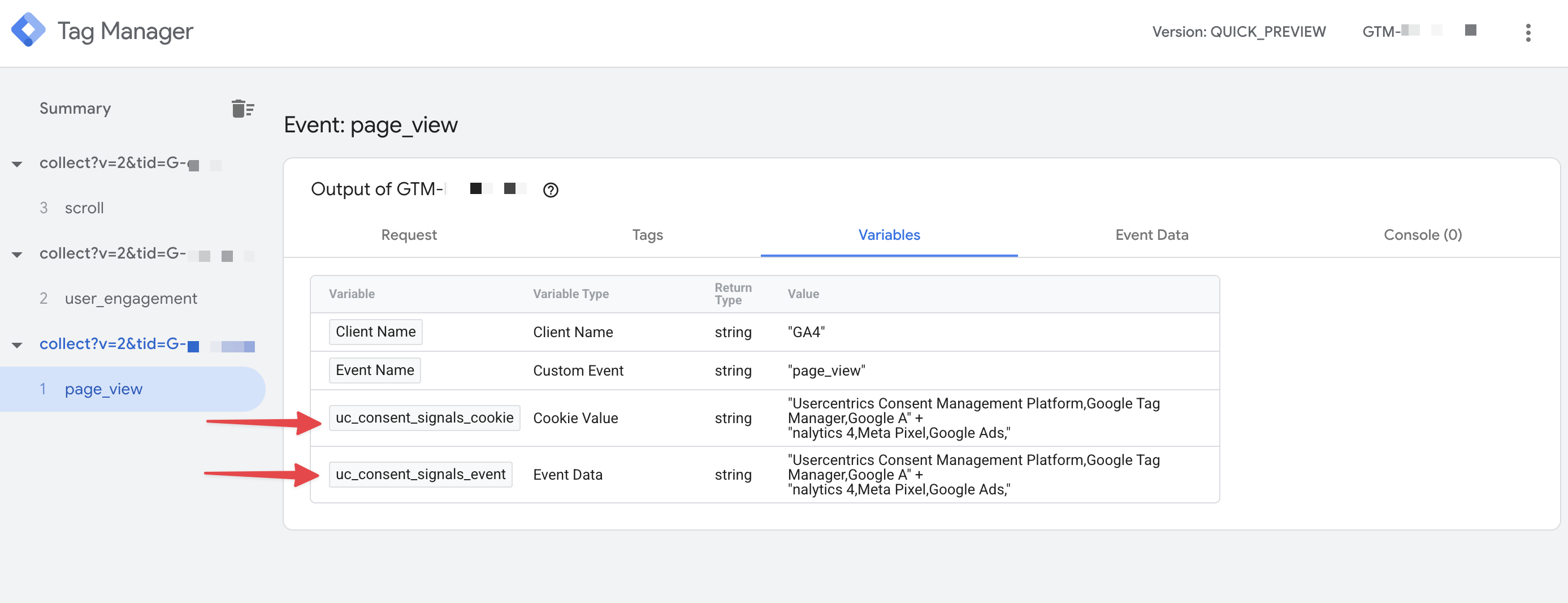This screenshot has width=1568, height=603.
Task: Select the user_engagement event
Action: point(131,298)
